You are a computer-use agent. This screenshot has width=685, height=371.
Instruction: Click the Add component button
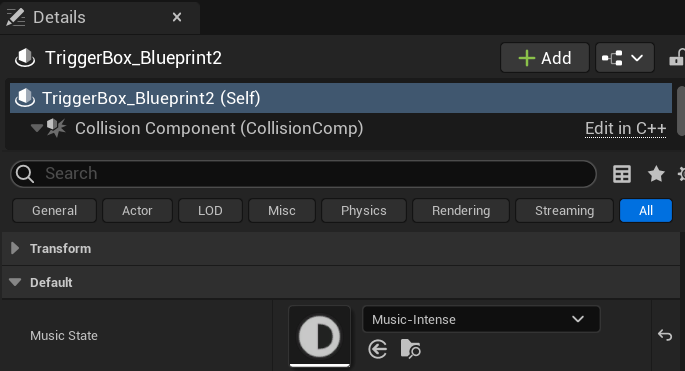click(x=545, y=58)
